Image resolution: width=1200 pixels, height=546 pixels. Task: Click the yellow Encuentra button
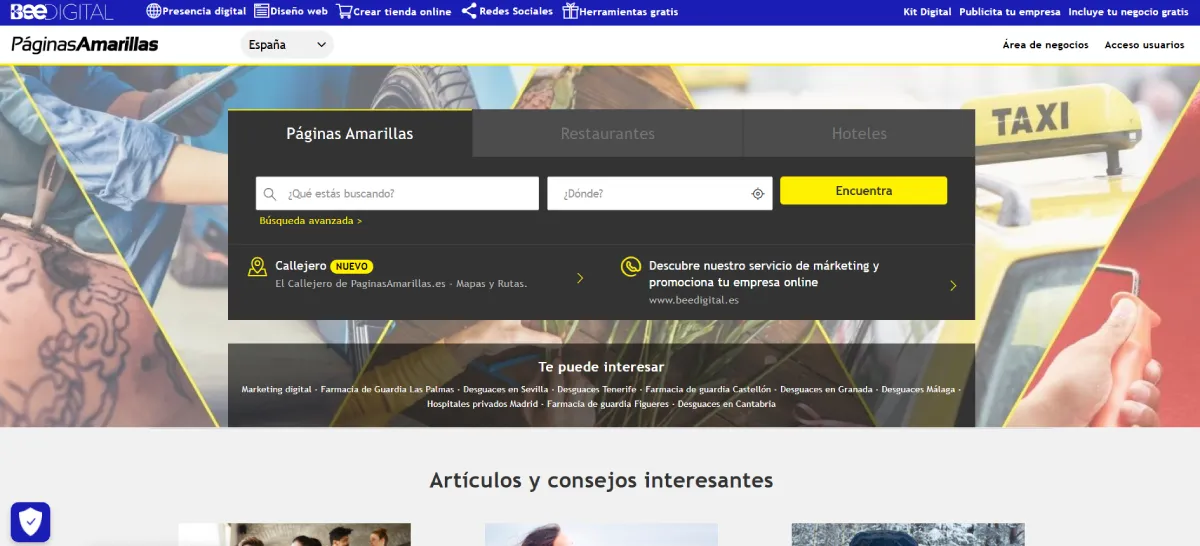[x=863, y=191]
